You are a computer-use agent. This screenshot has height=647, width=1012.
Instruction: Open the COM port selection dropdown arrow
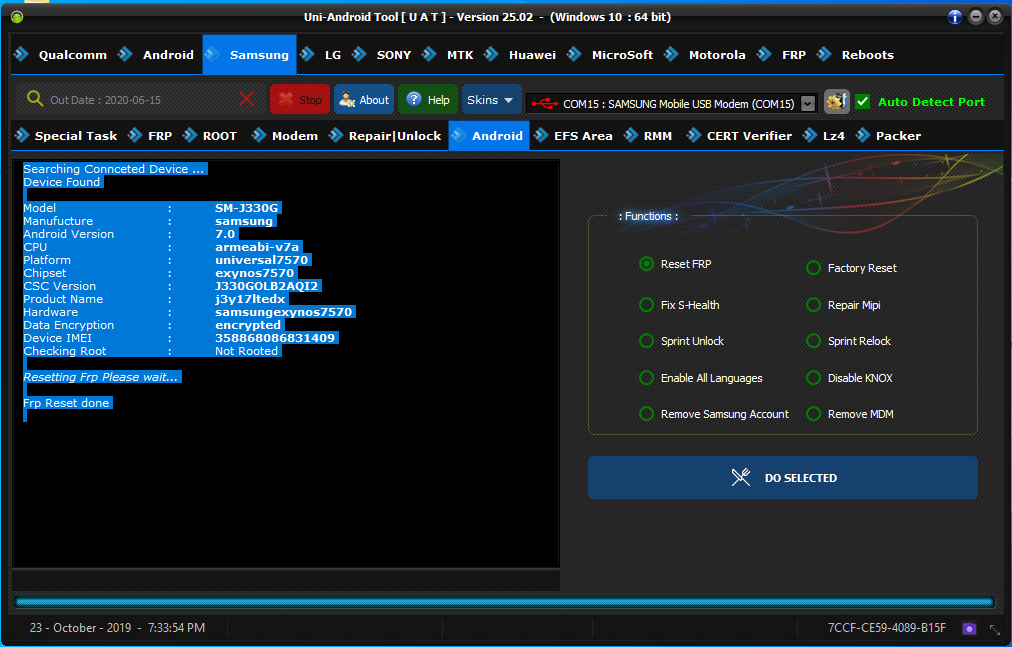tap(808, 103)
